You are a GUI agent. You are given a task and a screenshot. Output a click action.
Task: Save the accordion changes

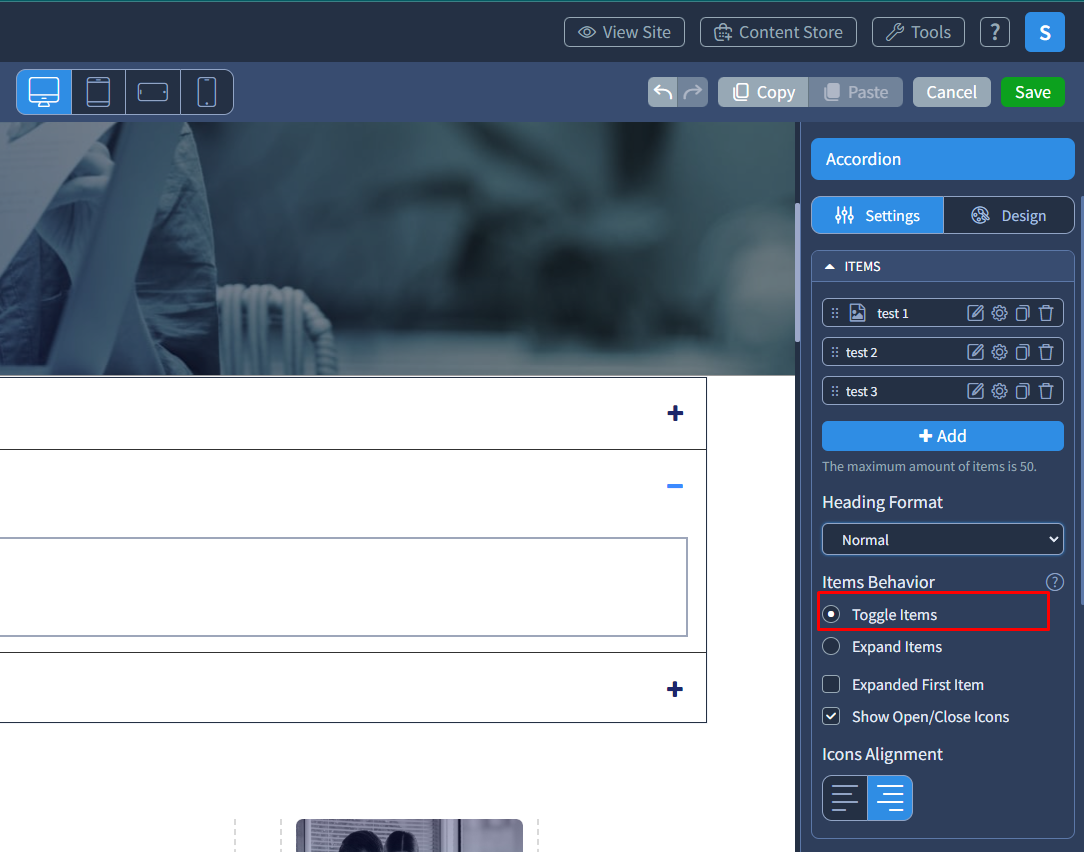coord(1032,91)
